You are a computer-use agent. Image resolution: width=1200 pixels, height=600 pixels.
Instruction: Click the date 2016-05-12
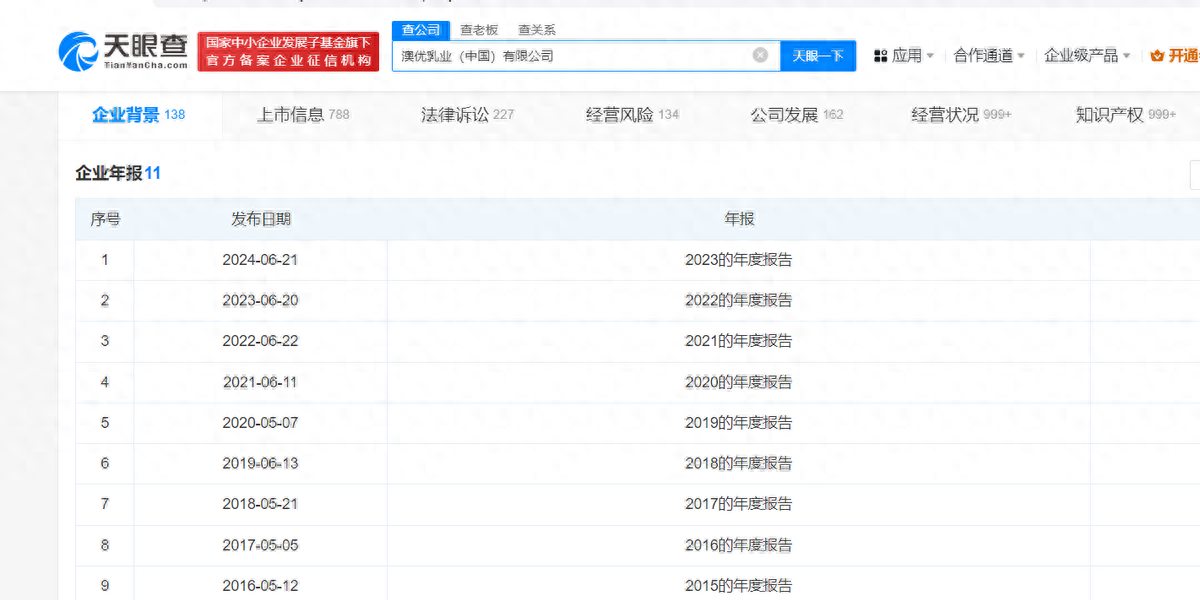(260, 586)
